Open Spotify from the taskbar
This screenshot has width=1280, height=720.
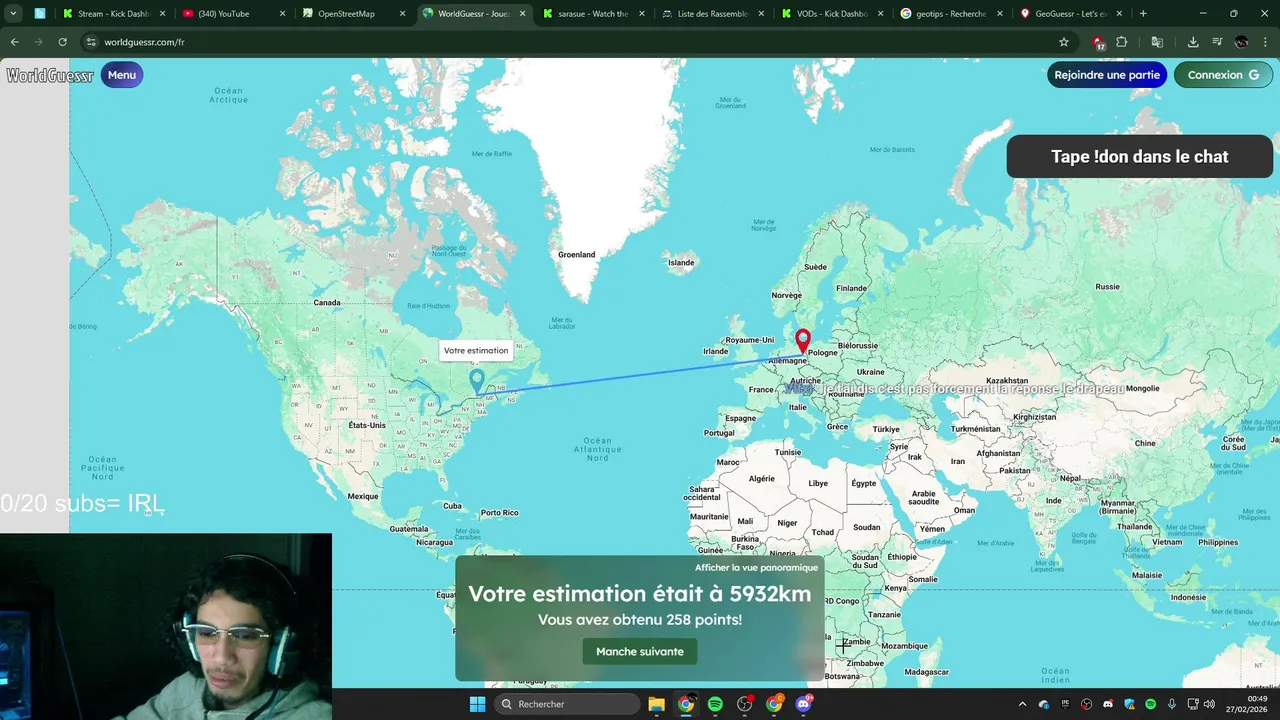click(715, 704)
